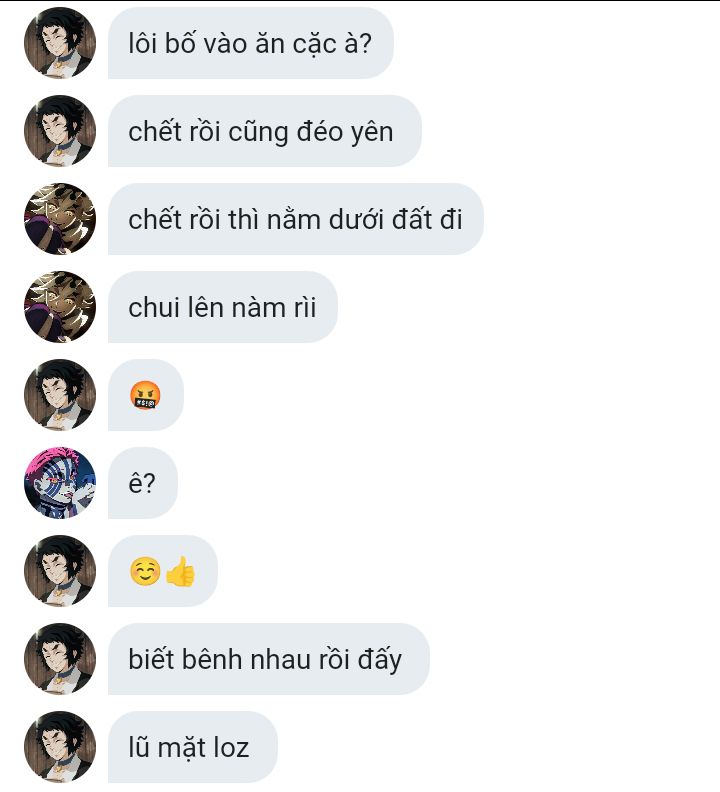Tap avatar beside "chui lên nàm rìi" message
Screen dimensions: 720x792
tap(60, 307)
